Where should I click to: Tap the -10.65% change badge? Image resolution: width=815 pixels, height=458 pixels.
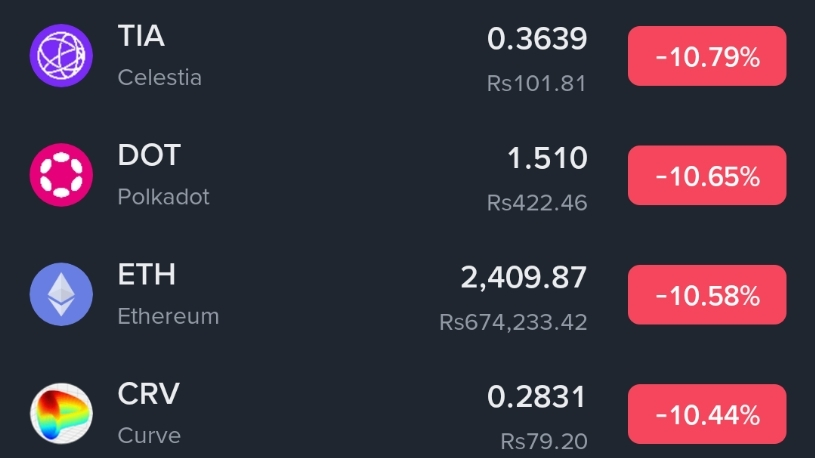(x=707, y=177)
